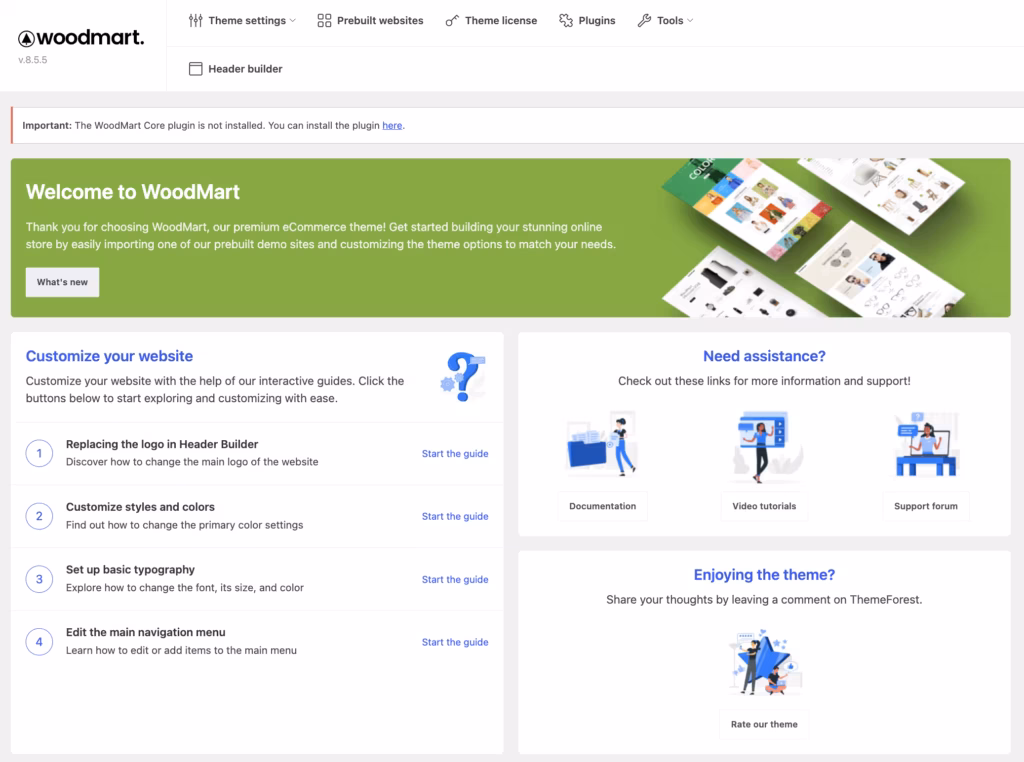Viewport: 1024px width, 762px height.
Task: Click 'Explore how to change the font' text
Action: point(185,588)
